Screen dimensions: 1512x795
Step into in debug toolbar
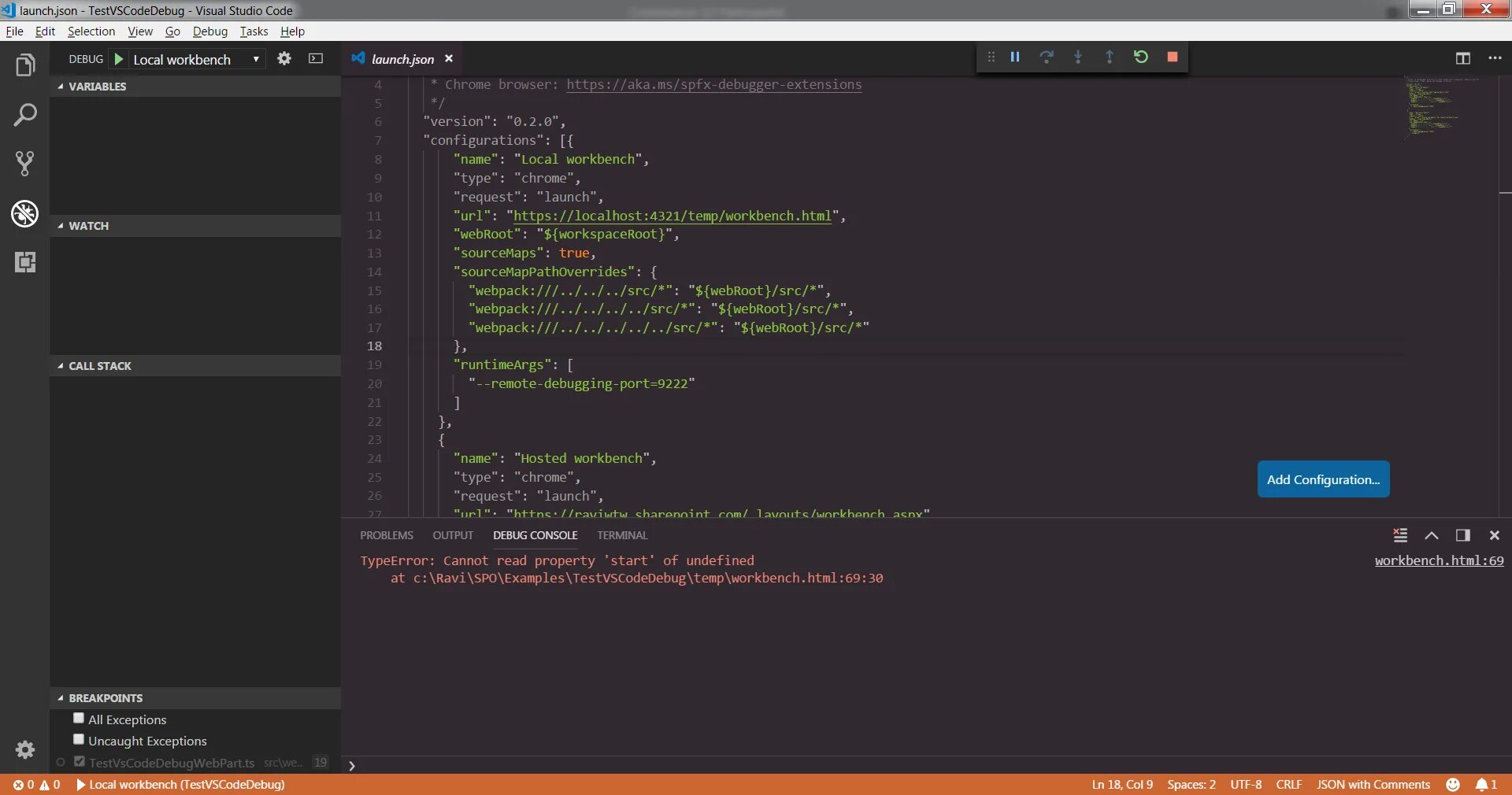1078,57
